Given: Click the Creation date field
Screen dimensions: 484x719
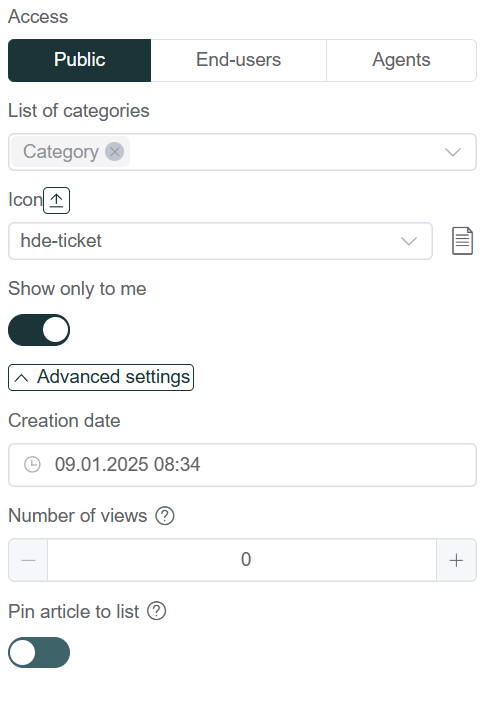Looking at the screenshot, I should point(242,465).
